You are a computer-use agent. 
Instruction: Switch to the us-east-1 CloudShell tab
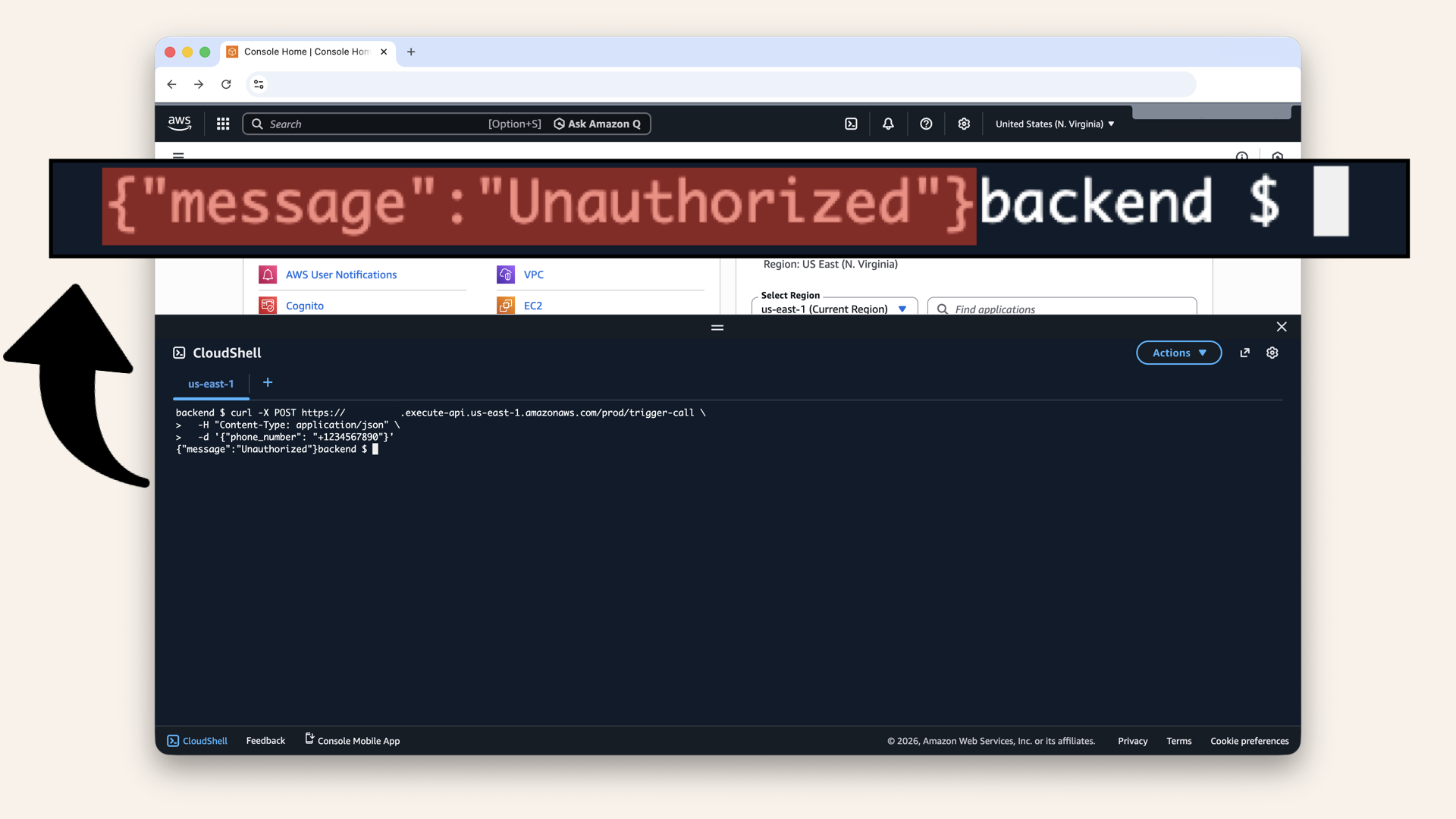210,384
